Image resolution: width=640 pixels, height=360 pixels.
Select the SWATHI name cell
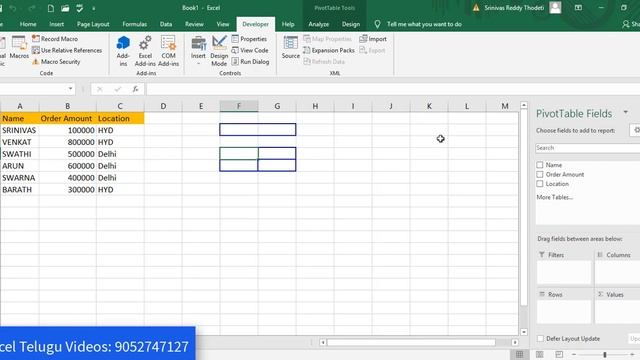(20, 154)
